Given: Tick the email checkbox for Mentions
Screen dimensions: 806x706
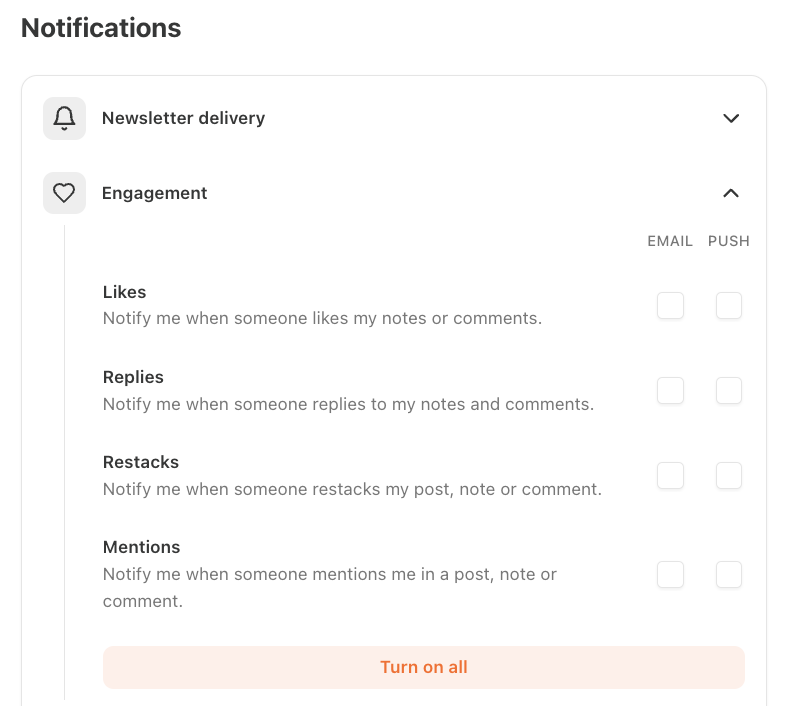Looking at the screenshot, I should coord(670,574).
